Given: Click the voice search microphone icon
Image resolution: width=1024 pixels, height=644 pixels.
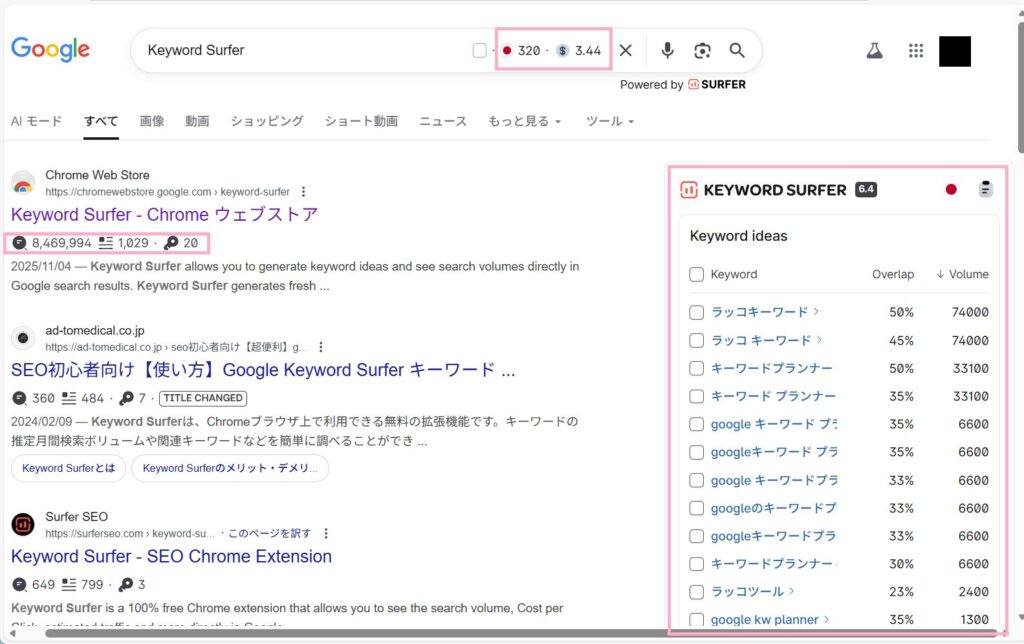Looking at the screenshot, I should pos(667,51).
